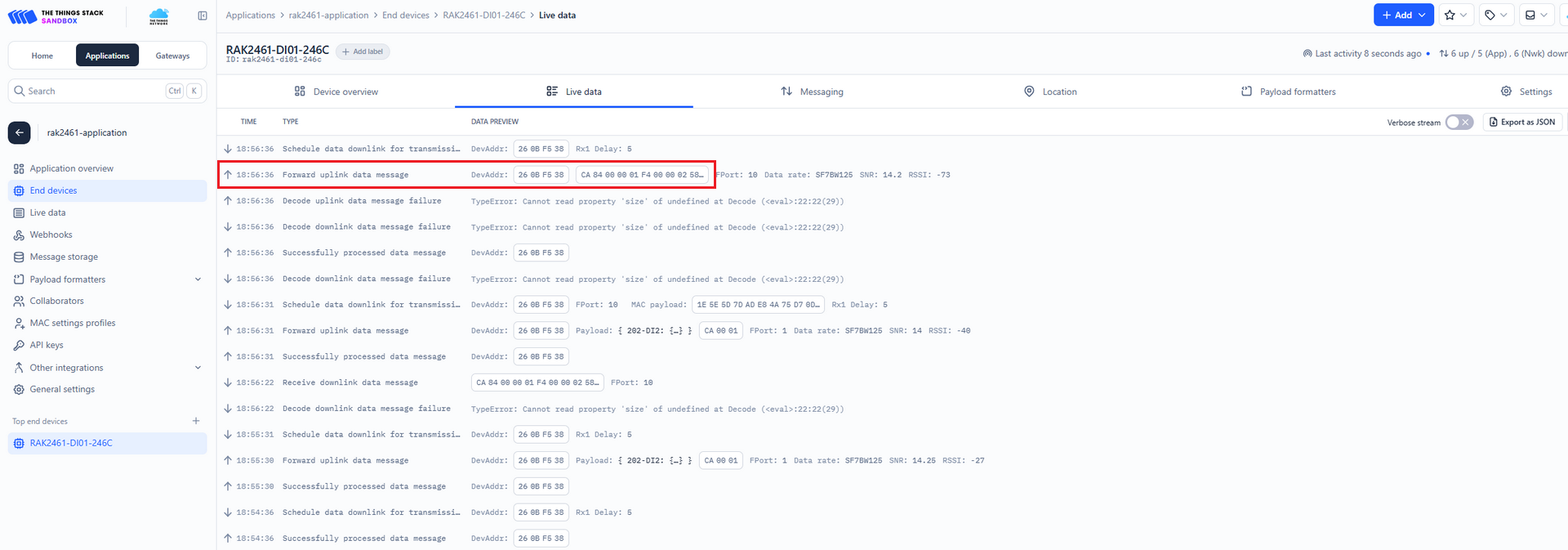Click the back arrow beside rak2461-application

pos(20,132)
